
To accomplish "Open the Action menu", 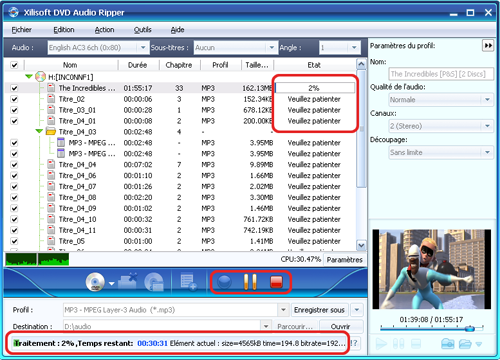I will pyautogui.click(x=104, y=30).
